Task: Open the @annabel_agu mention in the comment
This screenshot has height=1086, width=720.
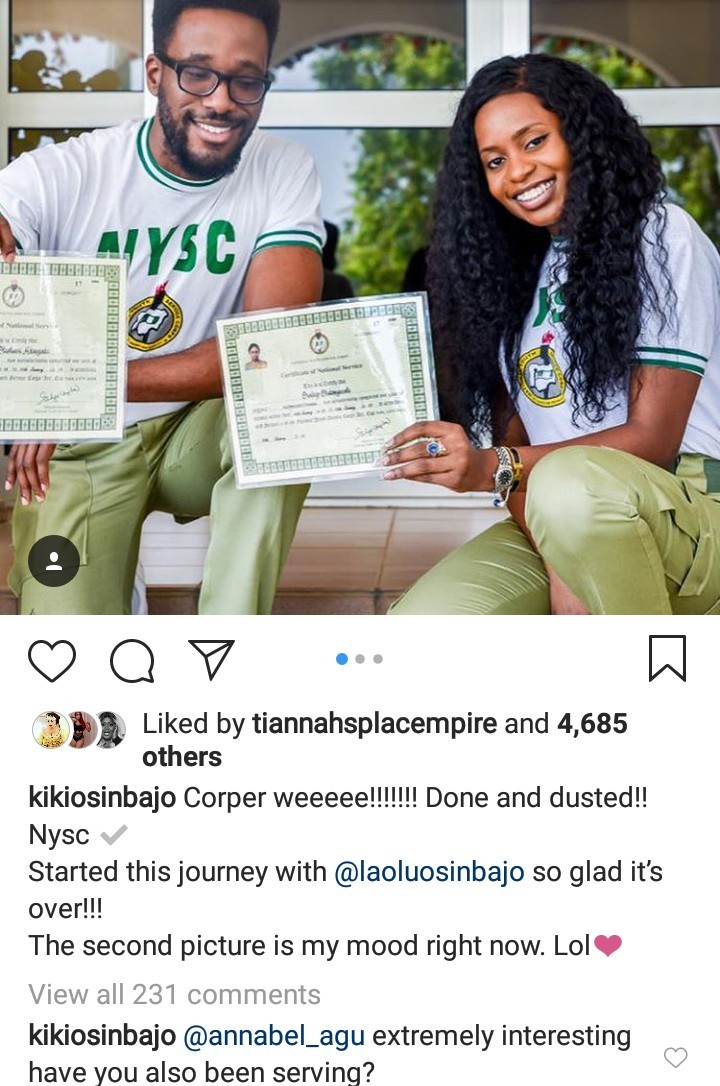Action: pyautogui.click(x=274, y=1037)
